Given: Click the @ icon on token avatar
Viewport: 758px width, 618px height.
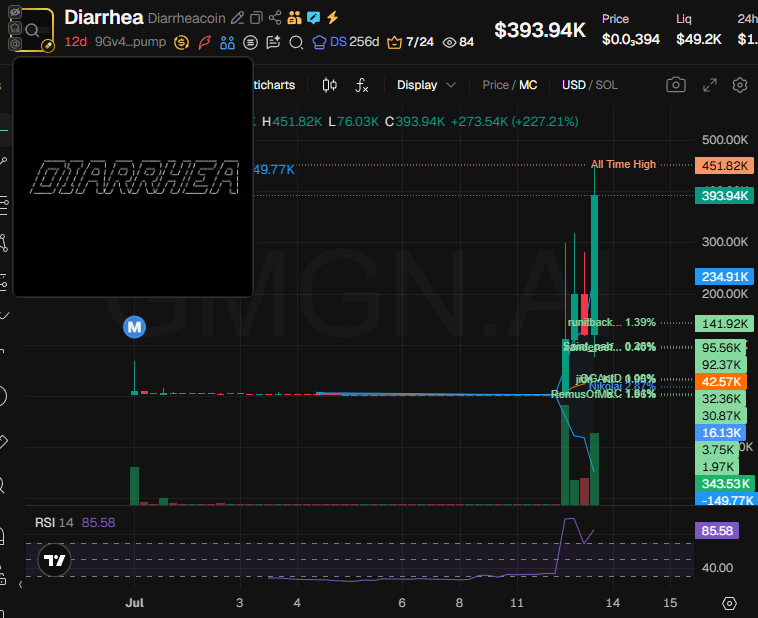Looking at the screenshot, I should tap(15, 44).
